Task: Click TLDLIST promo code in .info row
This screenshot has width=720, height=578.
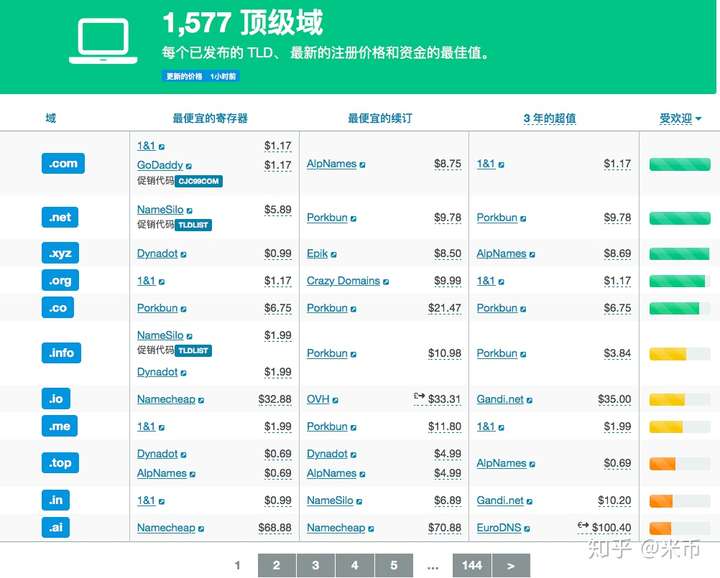Action: (193, 351)
